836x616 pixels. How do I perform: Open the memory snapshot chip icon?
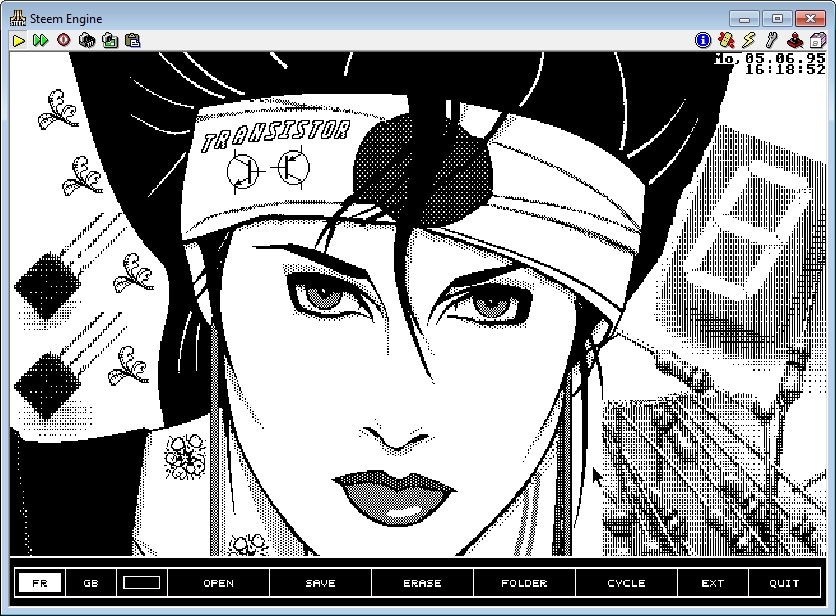(87, 40)
